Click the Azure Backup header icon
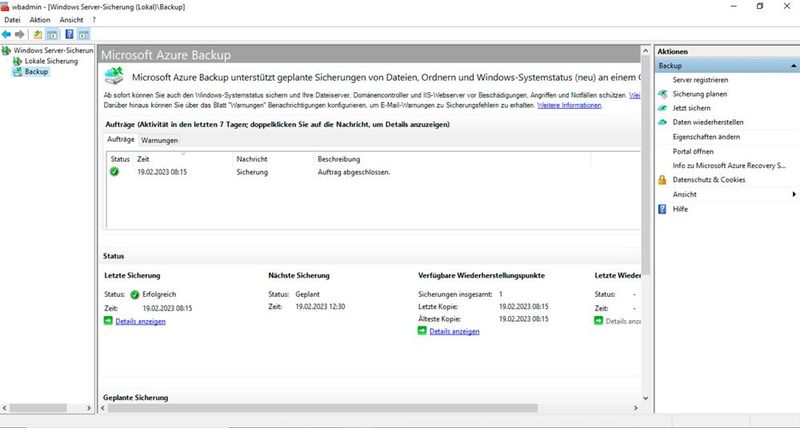This screenshot has width=800, height=428. [x=114, y=75]
